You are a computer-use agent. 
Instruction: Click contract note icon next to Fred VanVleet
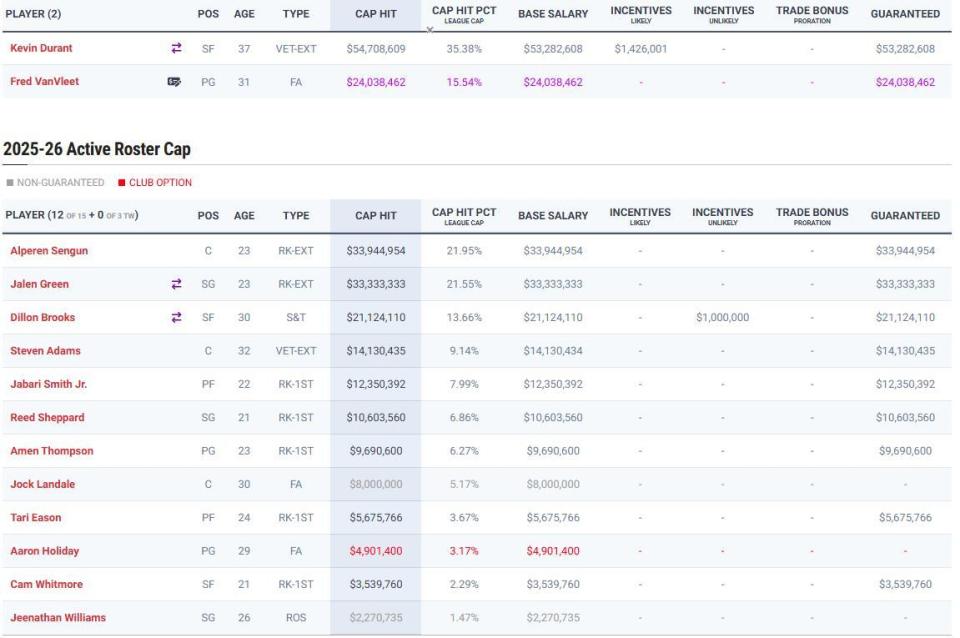click(x=174, y=81)
